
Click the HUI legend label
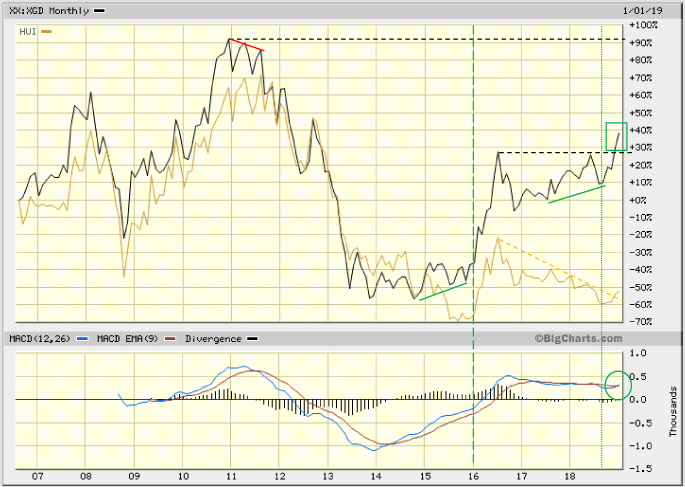coord(29,32)
